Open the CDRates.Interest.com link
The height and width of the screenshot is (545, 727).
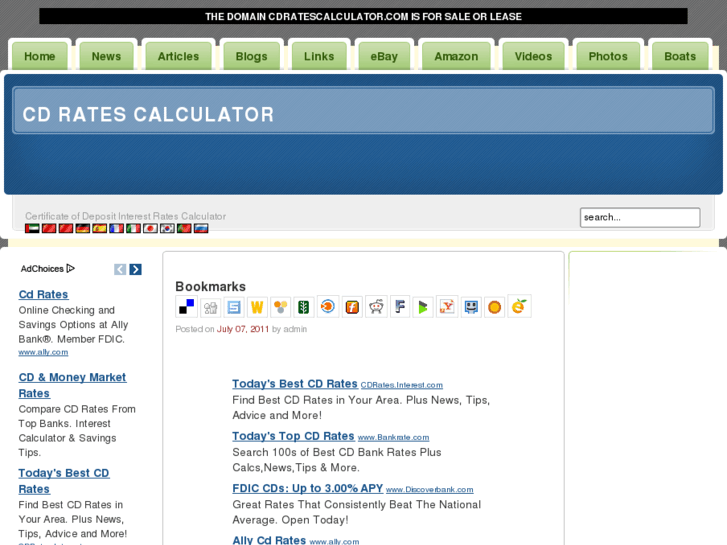click(402, 385)
